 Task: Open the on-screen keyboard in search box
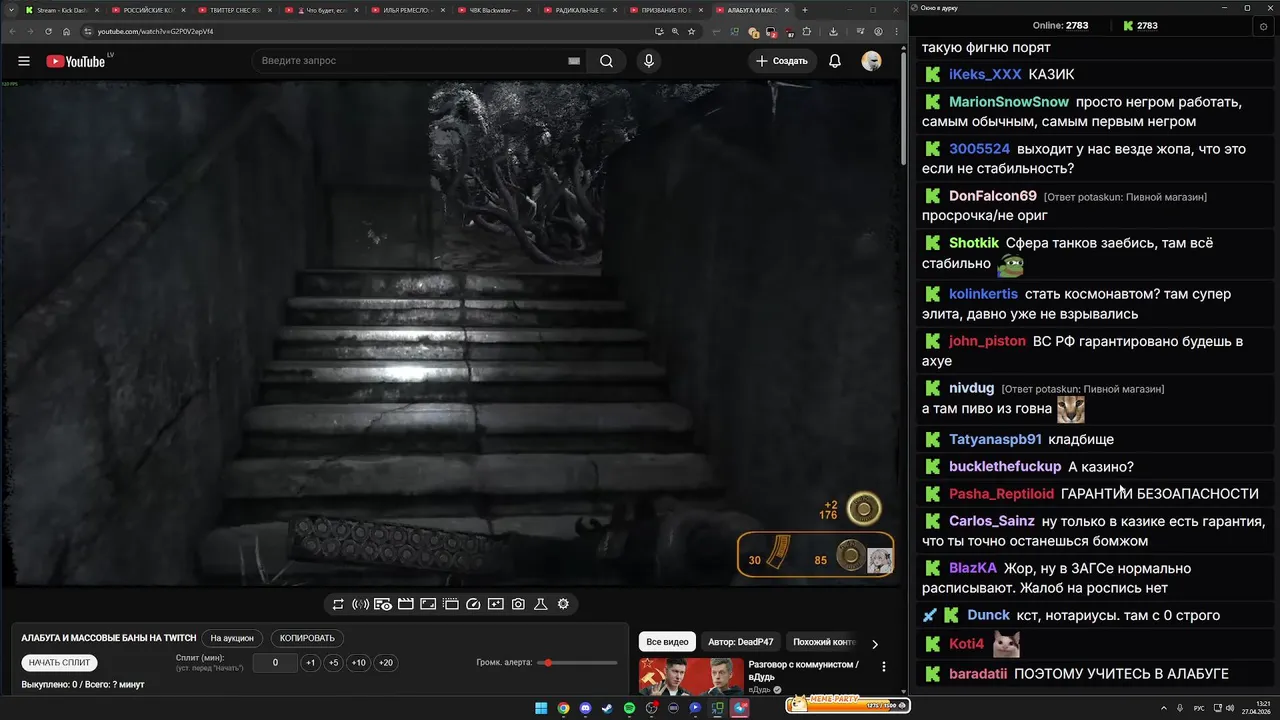574,61
